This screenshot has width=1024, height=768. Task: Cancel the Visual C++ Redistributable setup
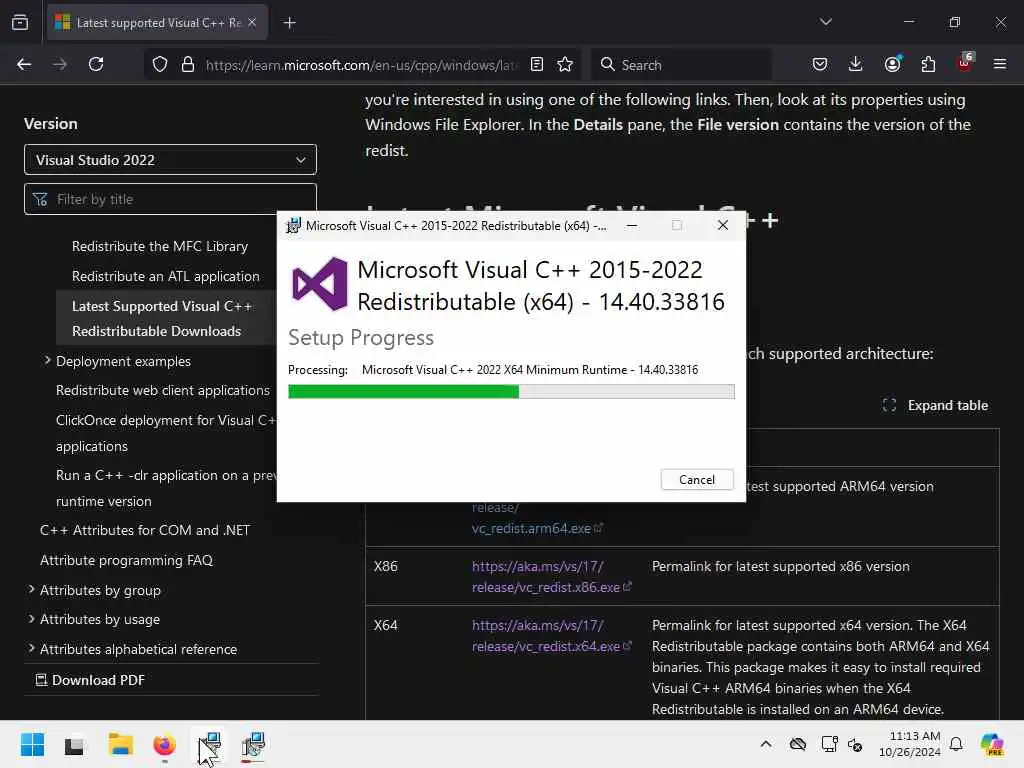(697, 479)
